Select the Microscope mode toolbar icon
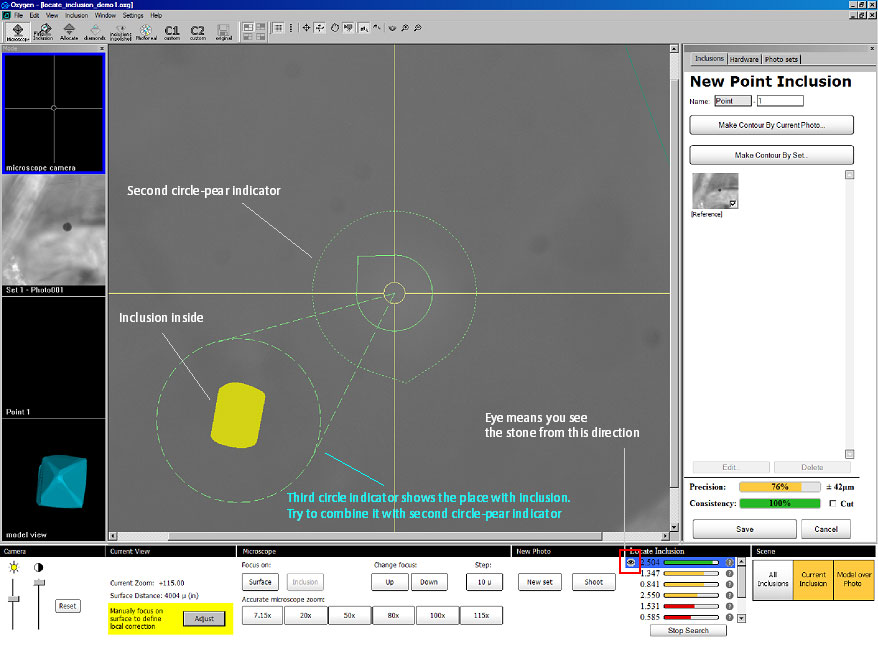878x657 pixels. click(17, 31)
